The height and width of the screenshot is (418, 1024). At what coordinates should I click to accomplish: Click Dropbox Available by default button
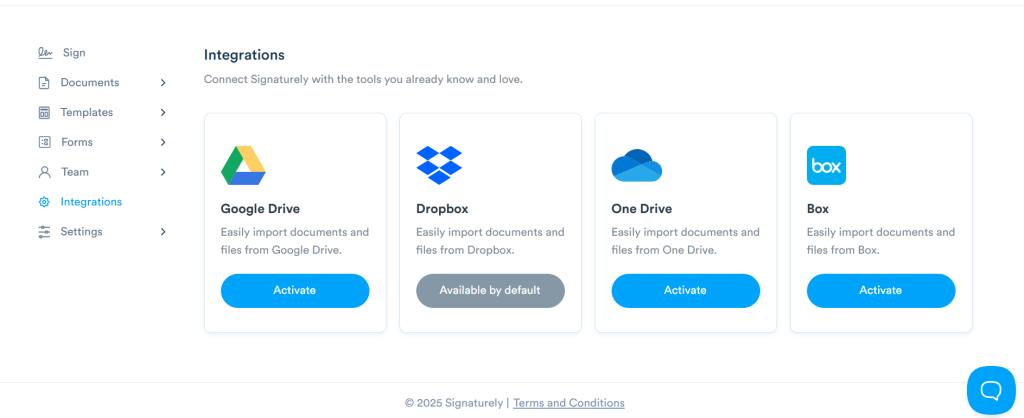tap(490, 291)
